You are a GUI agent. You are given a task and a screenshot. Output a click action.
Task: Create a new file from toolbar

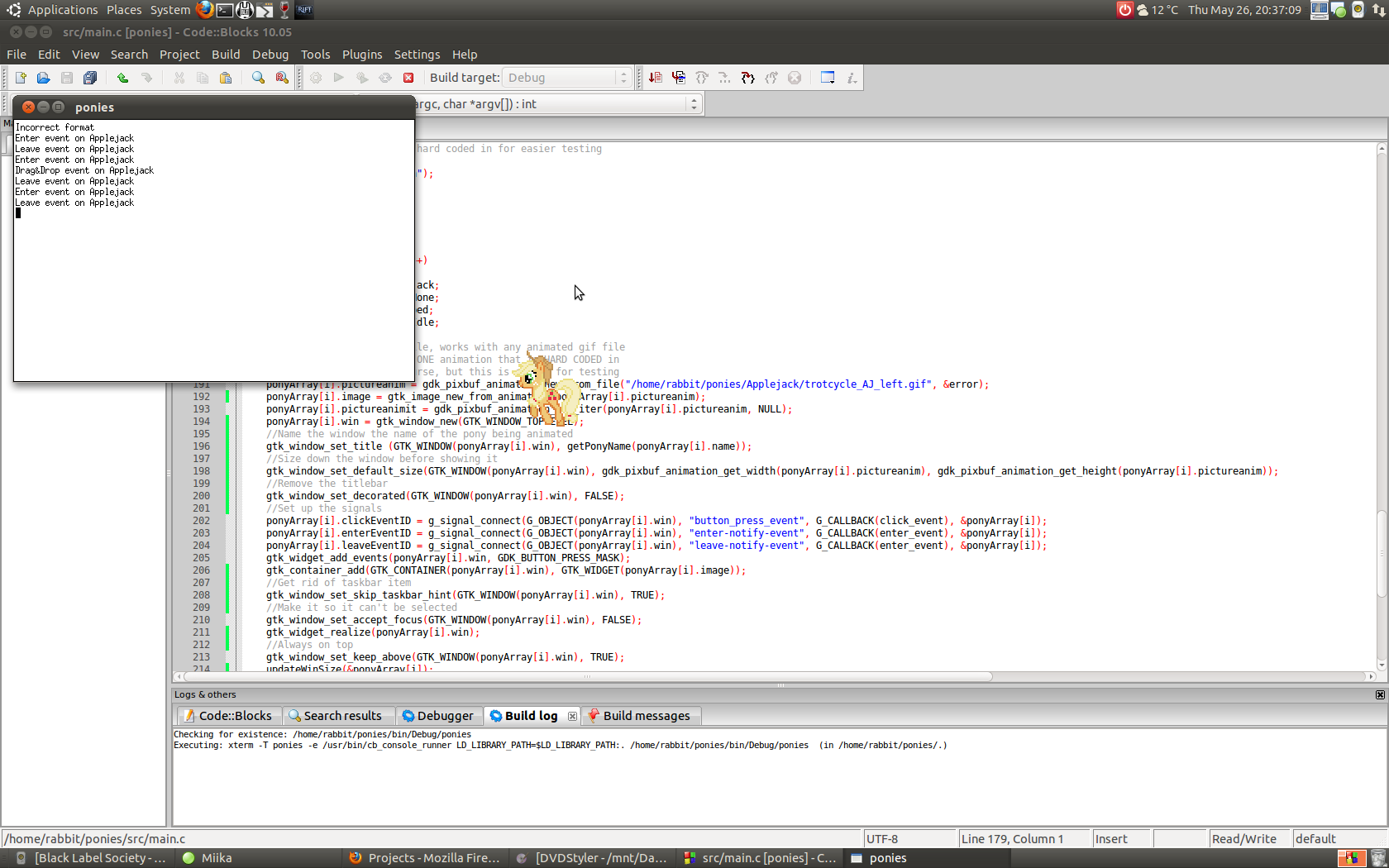pyautogui.click(x=21, y=78)
